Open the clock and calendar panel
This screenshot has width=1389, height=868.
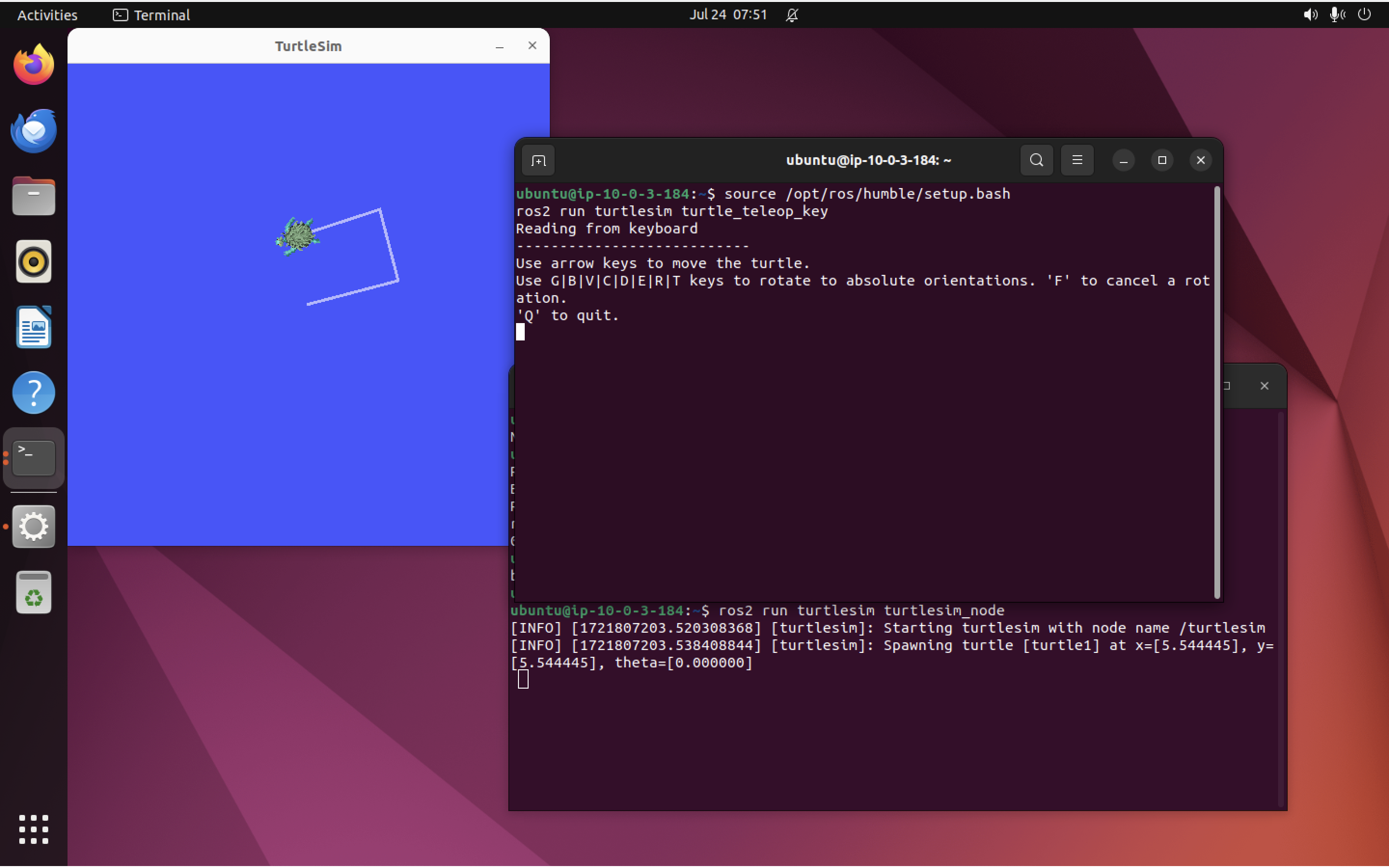(x=728, y=15)
